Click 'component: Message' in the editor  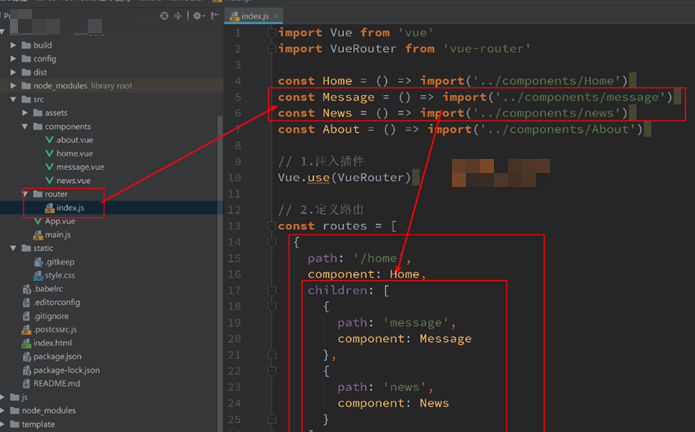pos(404,339)
